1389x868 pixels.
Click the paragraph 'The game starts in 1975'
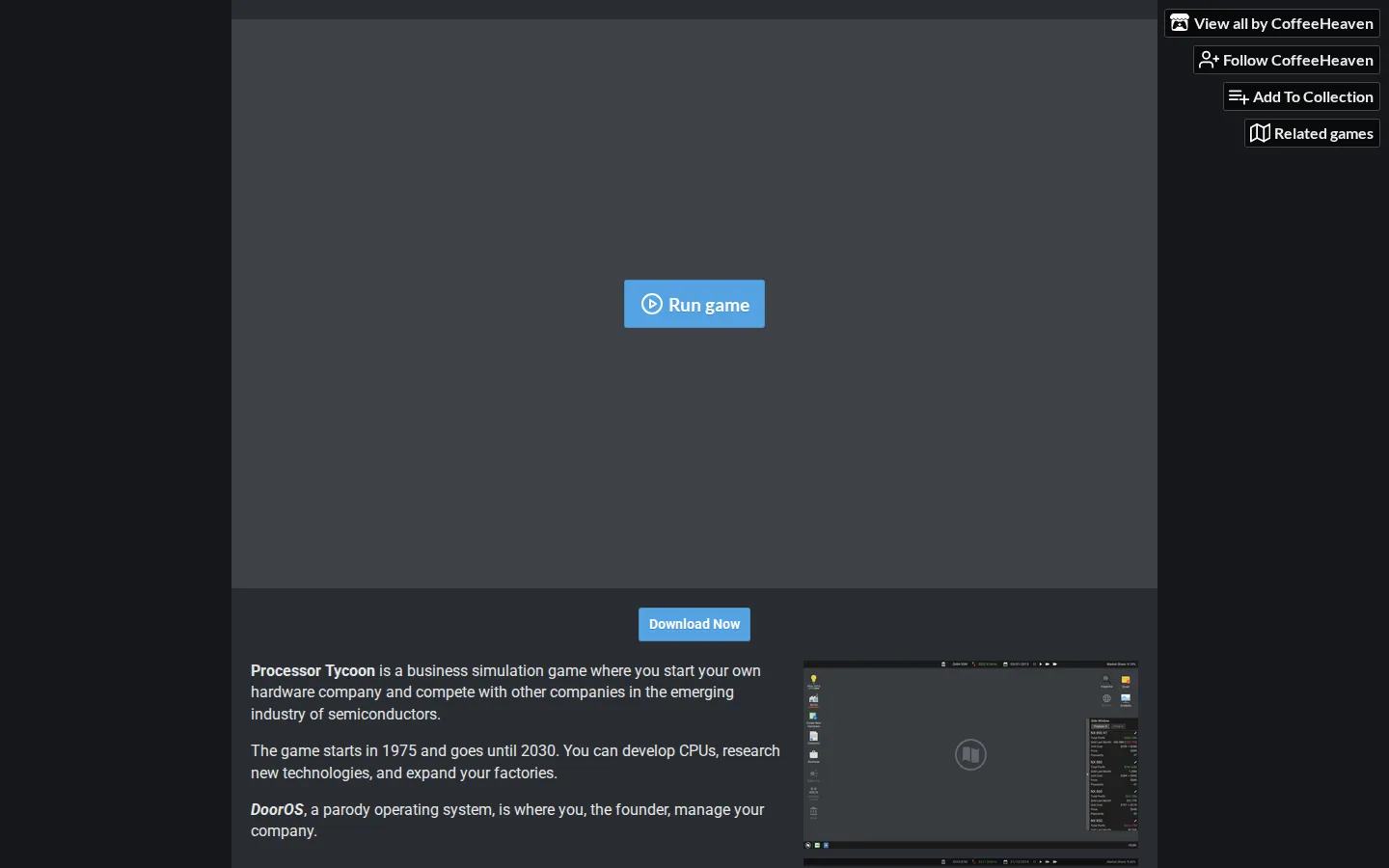pyautogui.click(x=515, y=762)
